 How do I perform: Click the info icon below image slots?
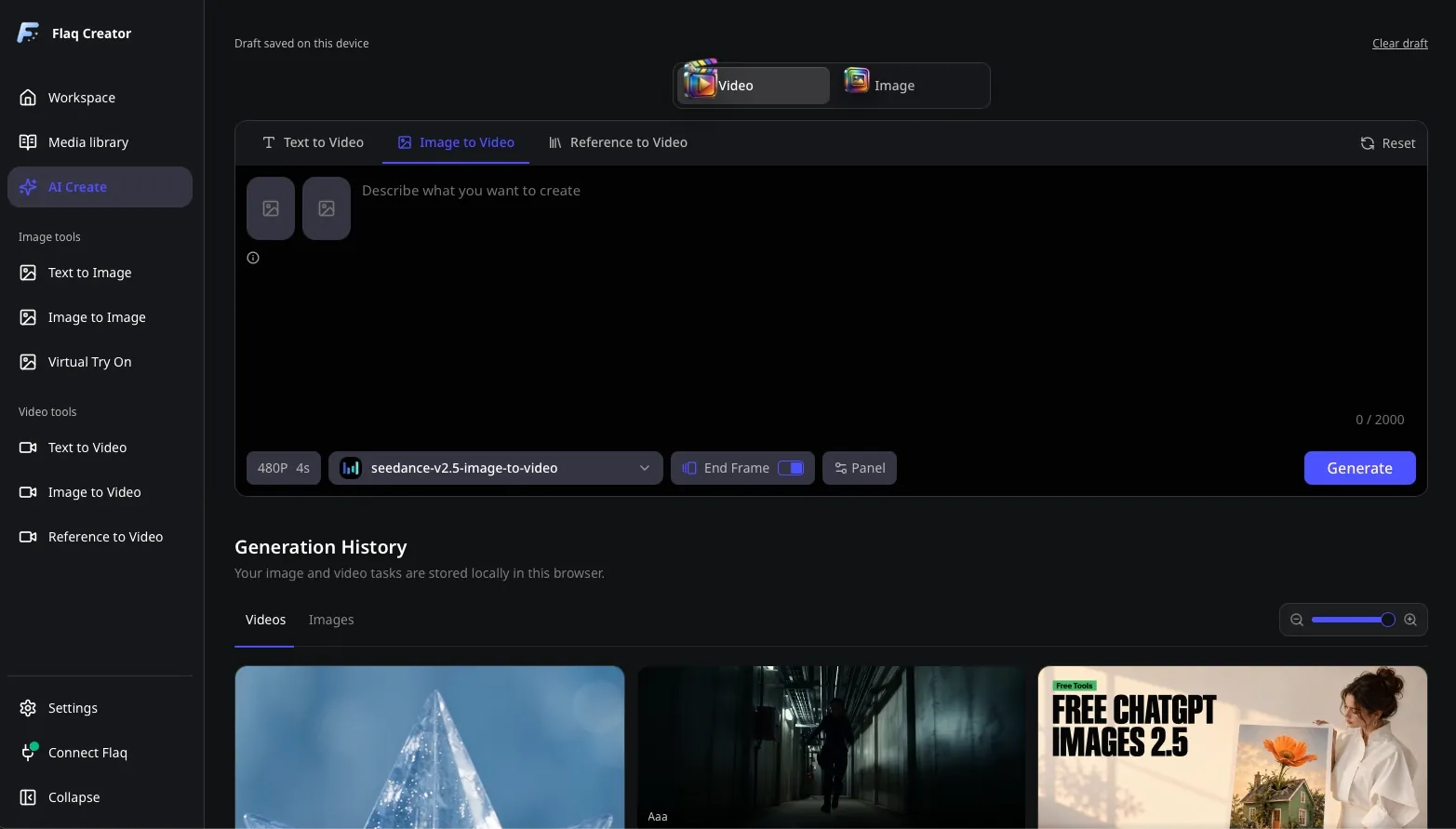click(x=253, y=258)
